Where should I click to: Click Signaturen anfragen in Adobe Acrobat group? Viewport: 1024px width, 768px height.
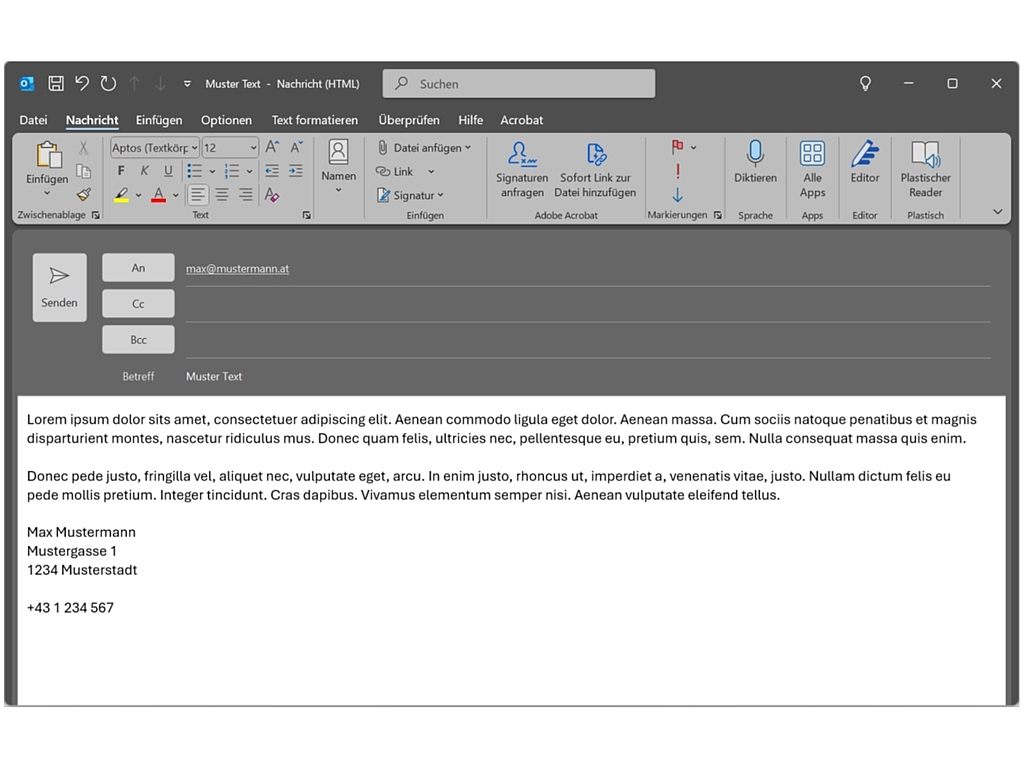point(522,168)
